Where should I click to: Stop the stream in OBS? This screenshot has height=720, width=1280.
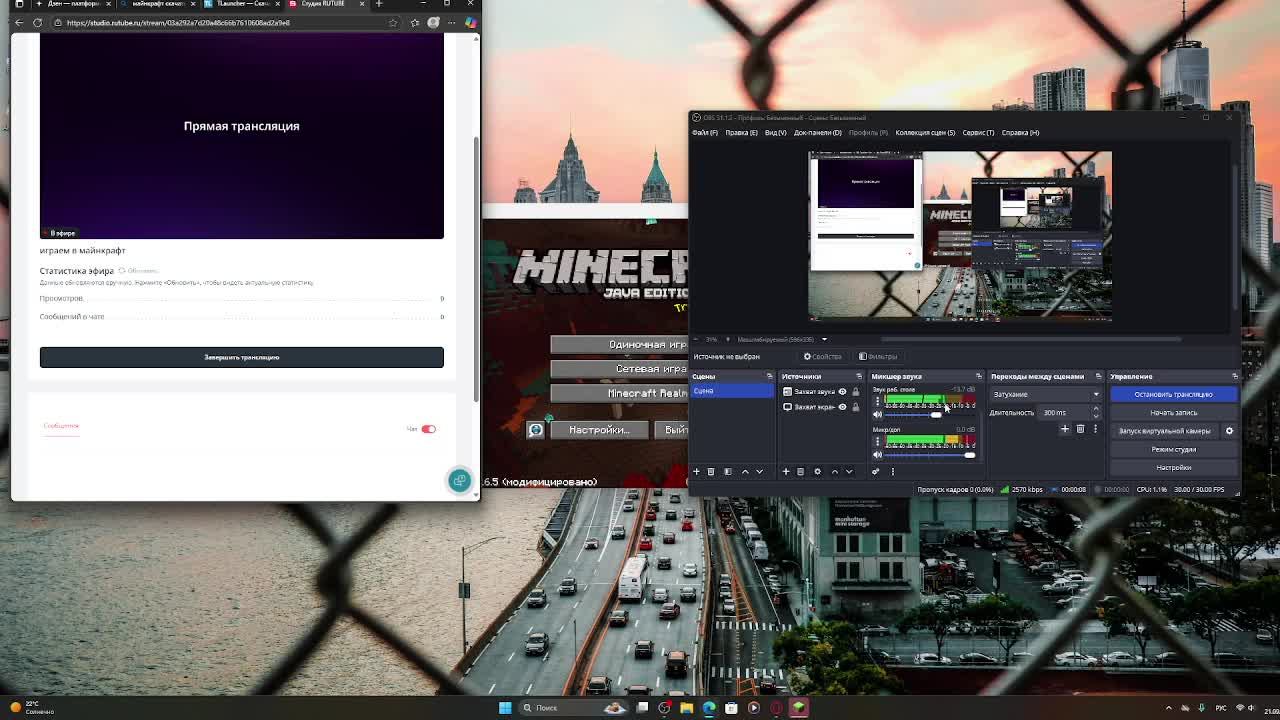pos(1173,394)
